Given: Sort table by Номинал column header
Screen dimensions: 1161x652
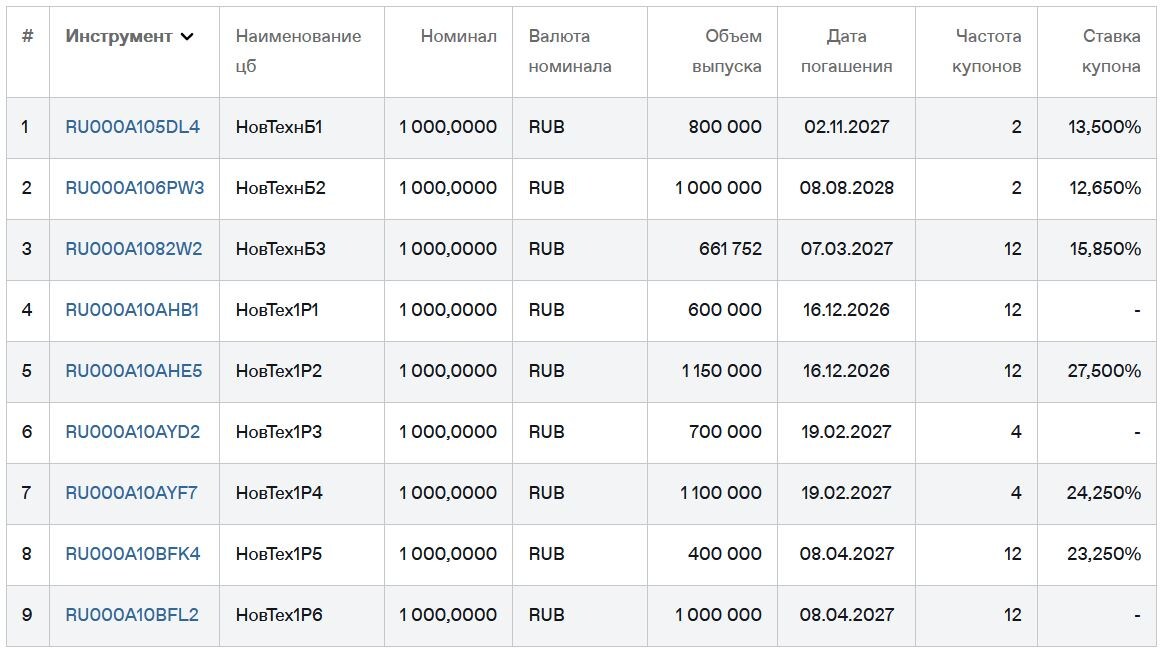Looking at the screenshot, I should tap(458, 36).
